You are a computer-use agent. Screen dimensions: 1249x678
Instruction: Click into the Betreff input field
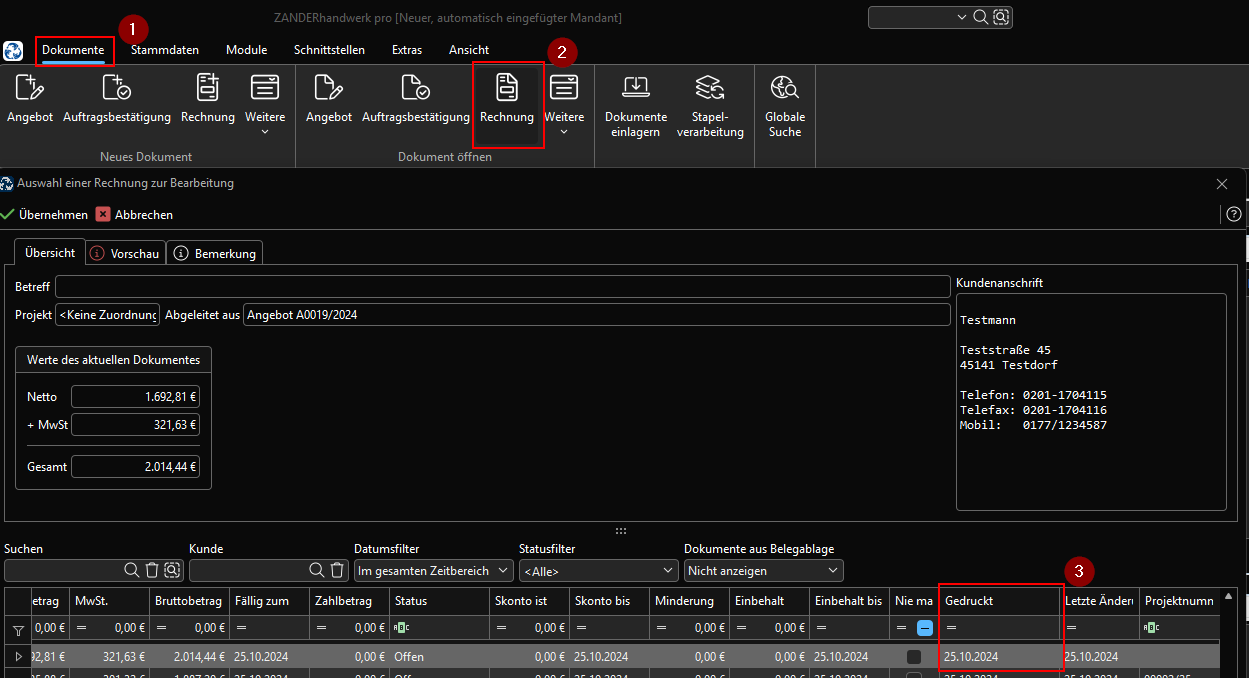coord(502,287)
